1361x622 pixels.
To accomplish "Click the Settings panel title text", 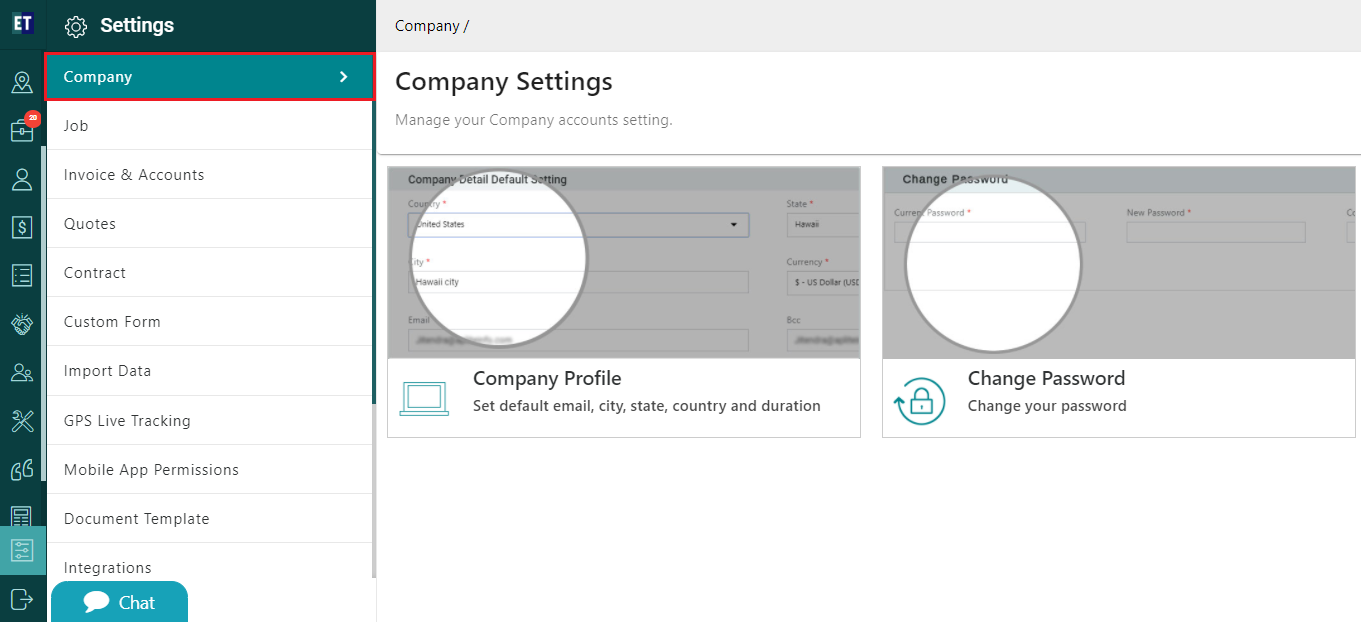I will [x=137, y=26].
